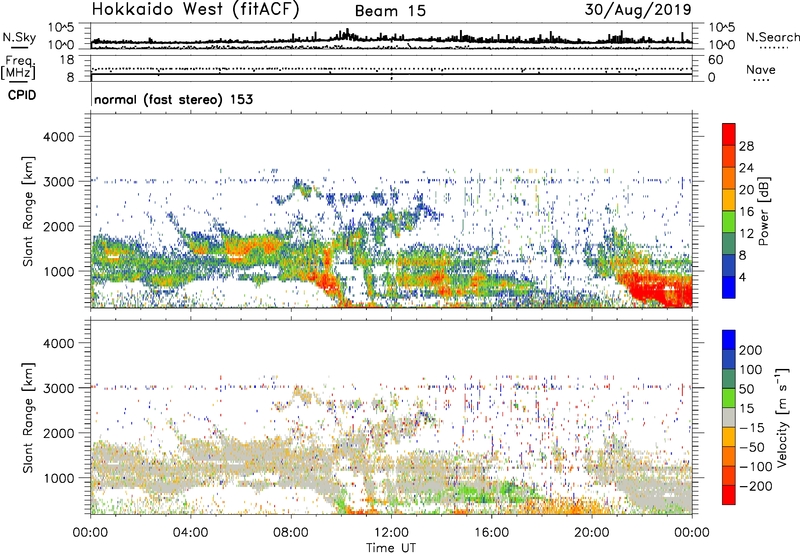Click the "Nave" legend label
This screenshot has height=554, width=800.
(760, 70)
